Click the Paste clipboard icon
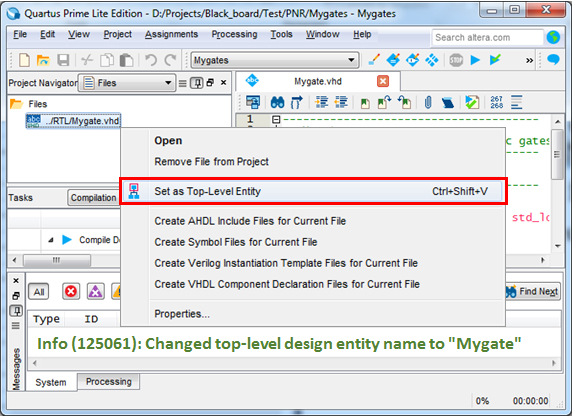 click(x=126, y=60)
